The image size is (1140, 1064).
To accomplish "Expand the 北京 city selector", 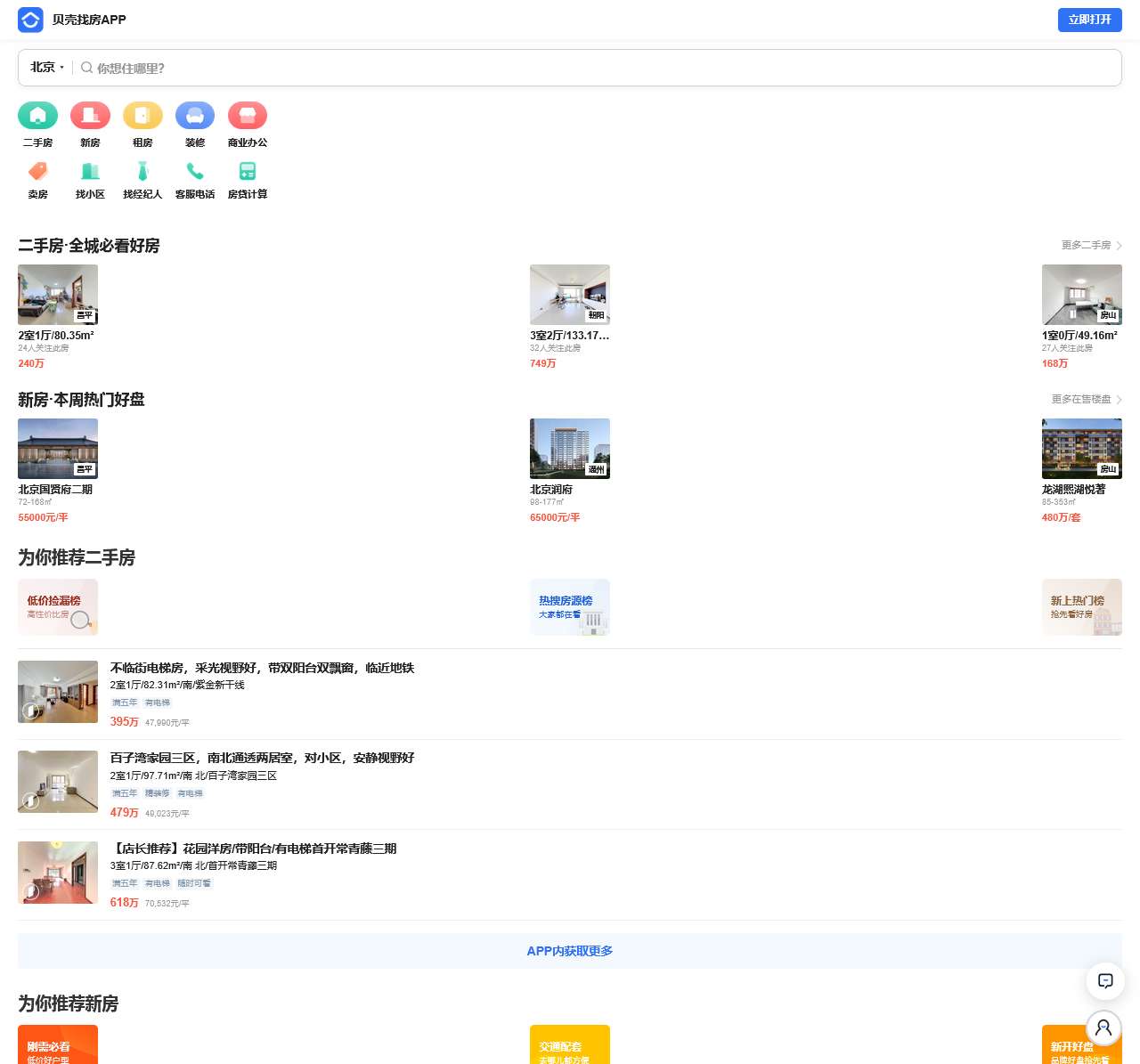I will 47,68.
